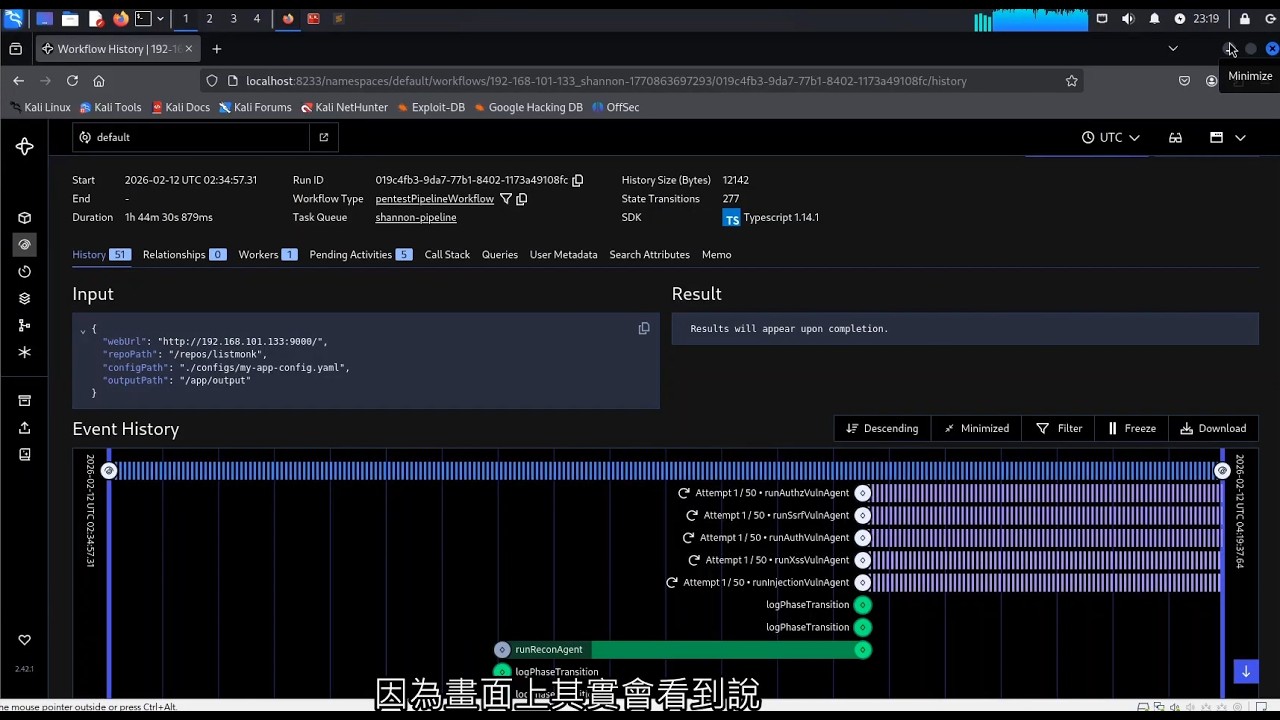Select the runReconAgent activity bar
Image resolution: width=1280 pixels, height=720 pixels.
(683, 650)
